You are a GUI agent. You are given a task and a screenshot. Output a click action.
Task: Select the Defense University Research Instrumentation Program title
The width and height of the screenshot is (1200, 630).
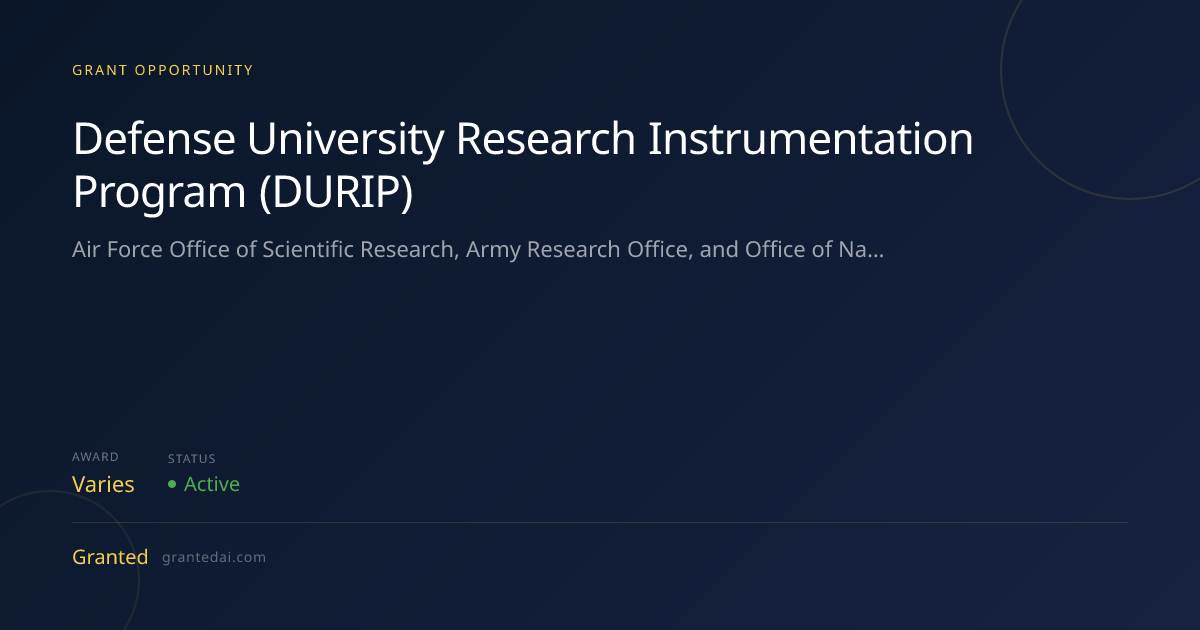[x=523, y=165]
